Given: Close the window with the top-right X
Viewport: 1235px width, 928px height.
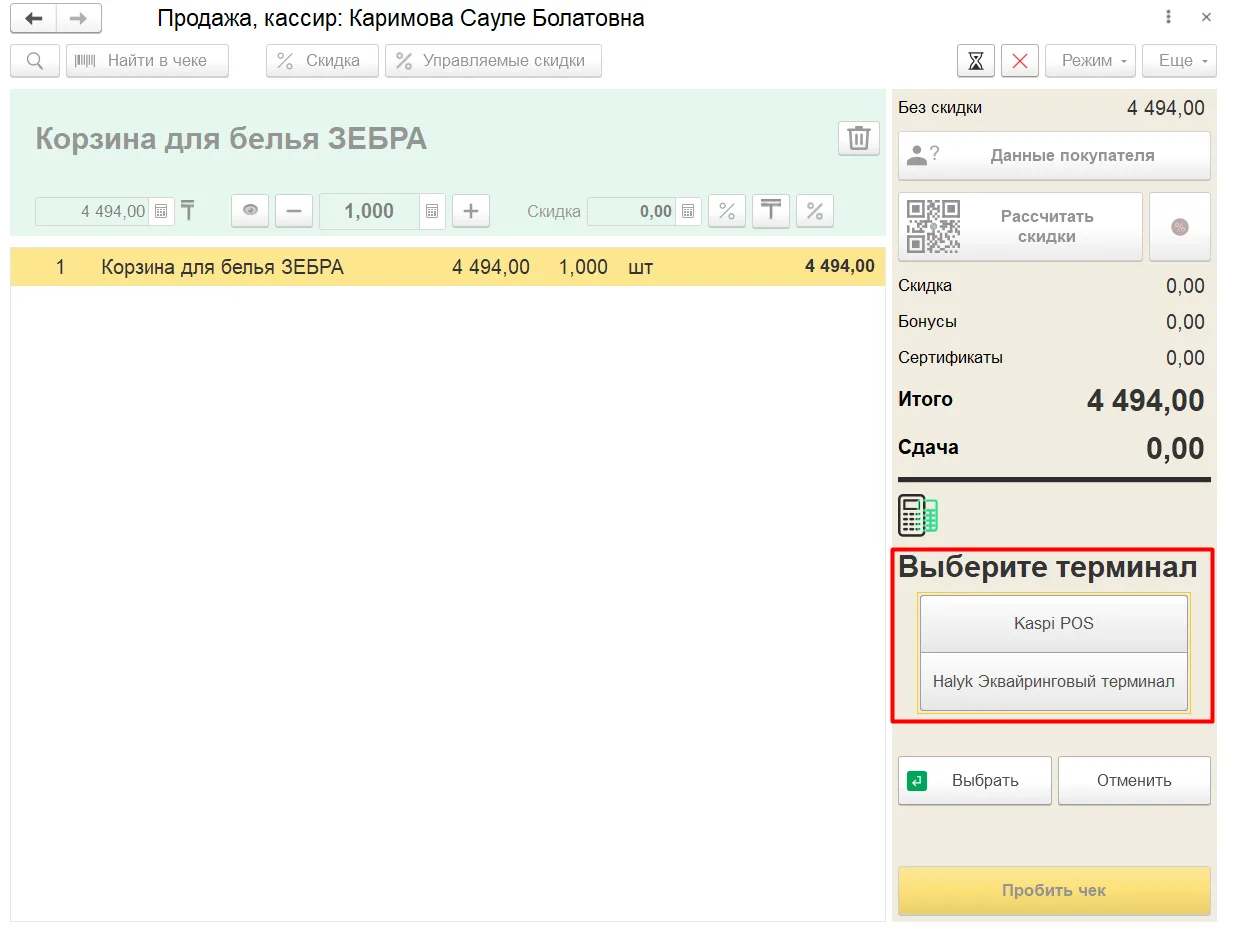Looking at the screenshot, I should (1206, 18).
